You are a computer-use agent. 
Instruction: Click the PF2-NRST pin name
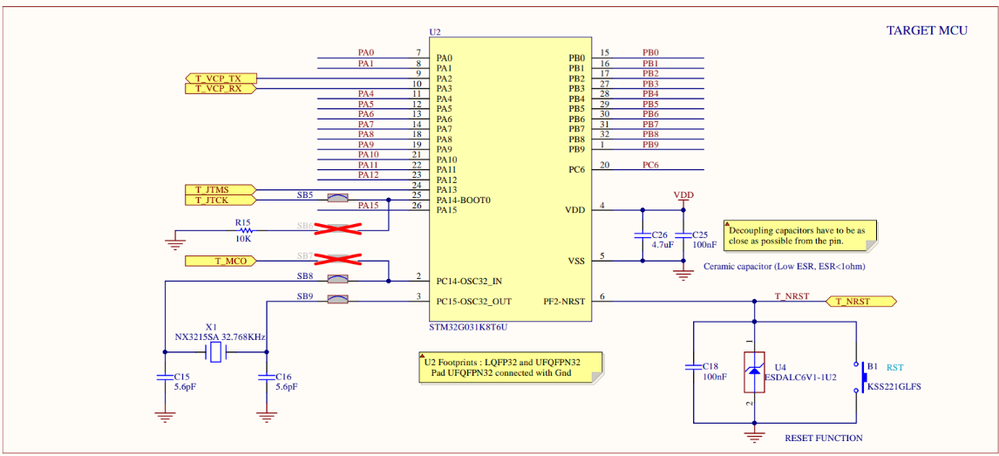(x=565, y=301)
